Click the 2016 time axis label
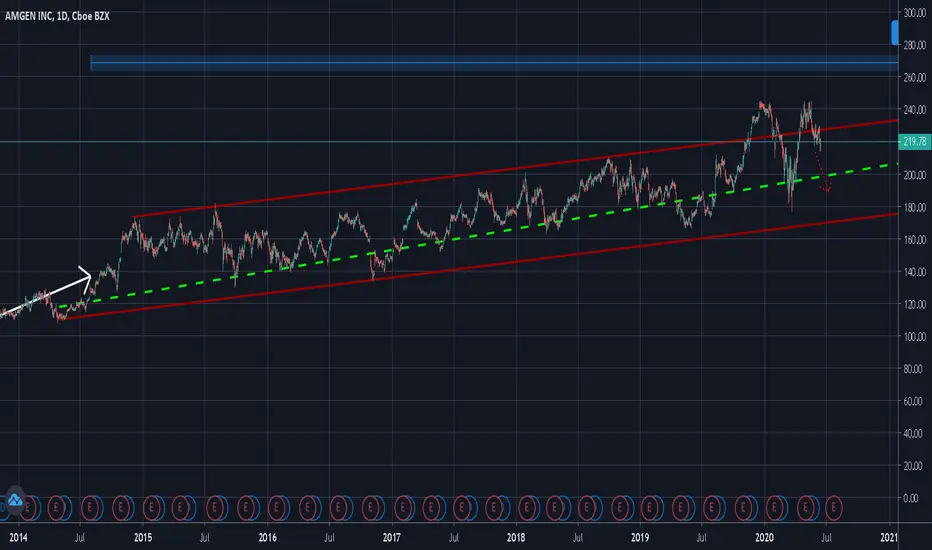The height and width of the screenshot is (550, 932). pyautogui.click(x=267, y=538)
